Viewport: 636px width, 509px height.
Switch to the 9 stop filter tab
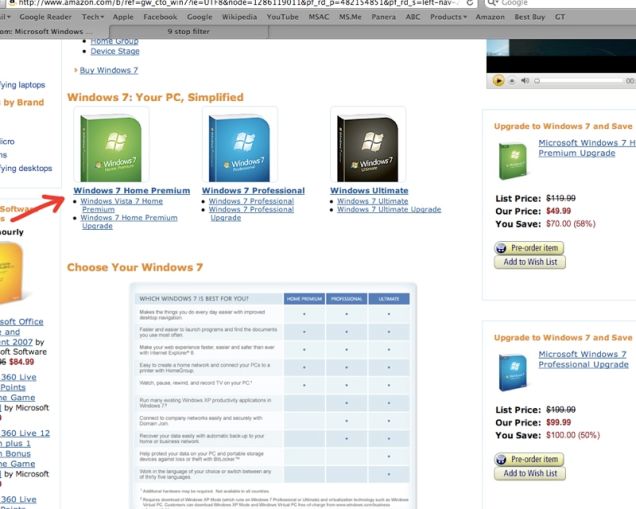pyautogui.click(x=189, y=31)
